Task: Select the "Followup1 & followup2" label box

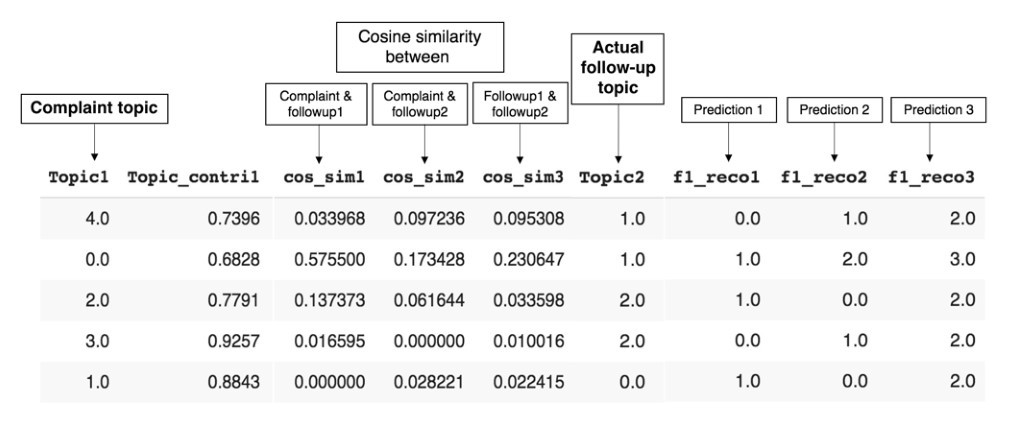Action: point(519,103)
